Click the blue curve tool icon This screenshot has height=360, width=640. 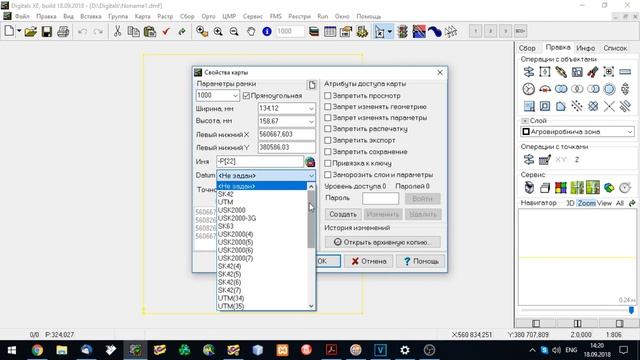pyautogui.click(x=434, y=31)
